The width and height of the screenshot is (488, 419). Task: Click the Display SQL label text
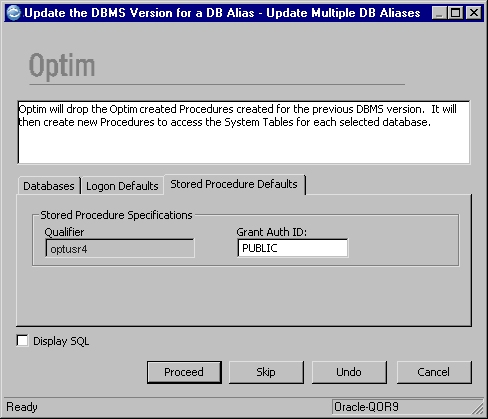pyautogui.click(x=61, y=341)
